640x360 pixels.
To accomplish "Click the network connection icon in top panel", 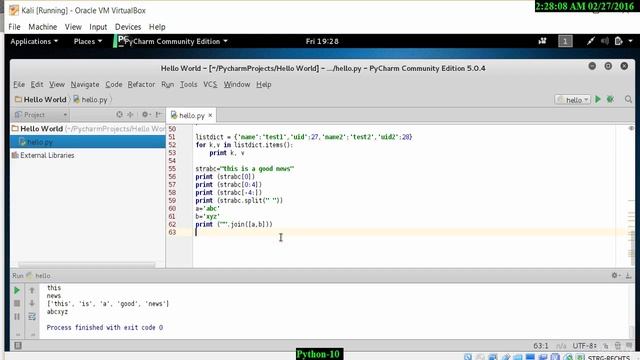I will click(591, 41).
